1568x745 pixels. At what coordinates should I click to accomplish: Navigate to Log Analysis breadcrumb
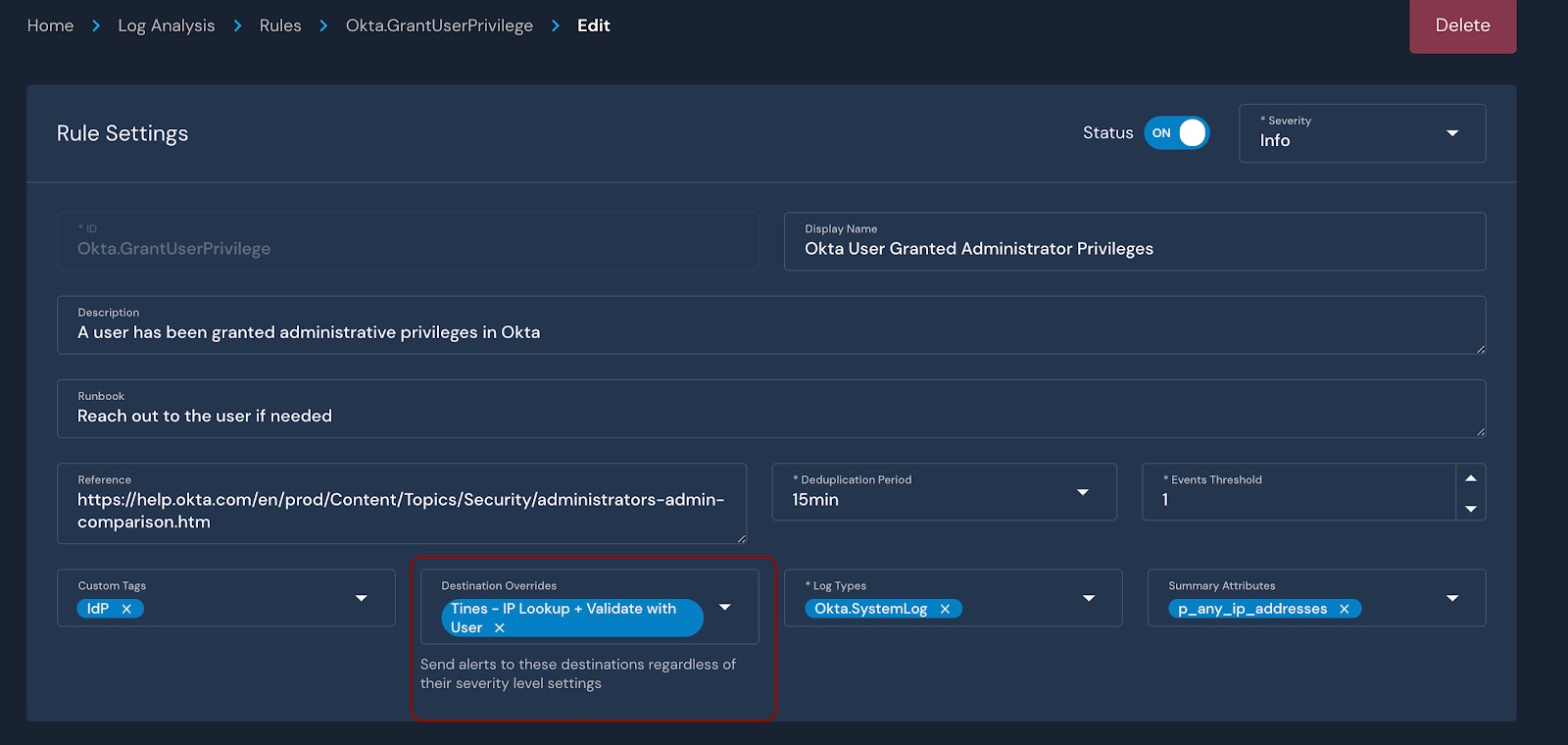167,25
